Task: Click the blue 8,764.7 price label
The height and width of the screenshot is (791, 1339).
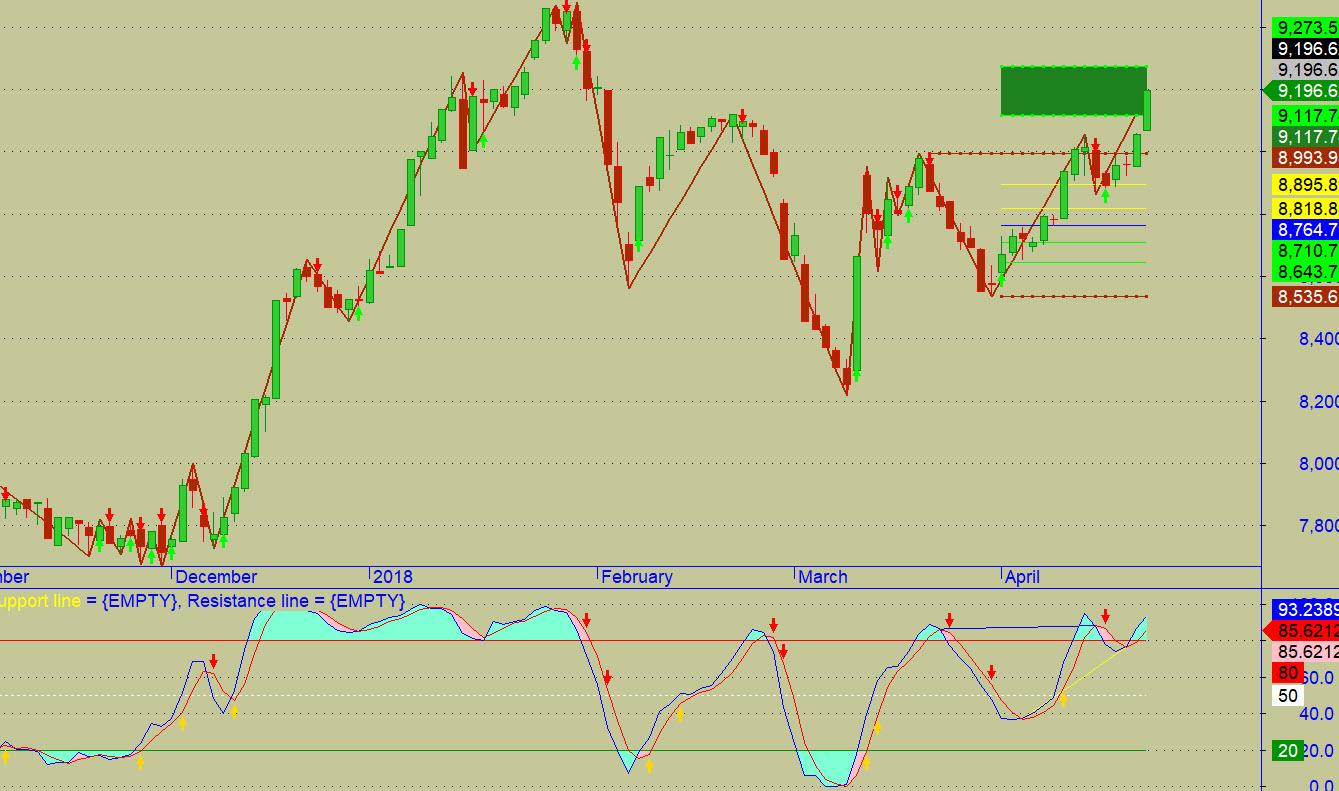Action: pyautogui.click(x=1305, y=230)
